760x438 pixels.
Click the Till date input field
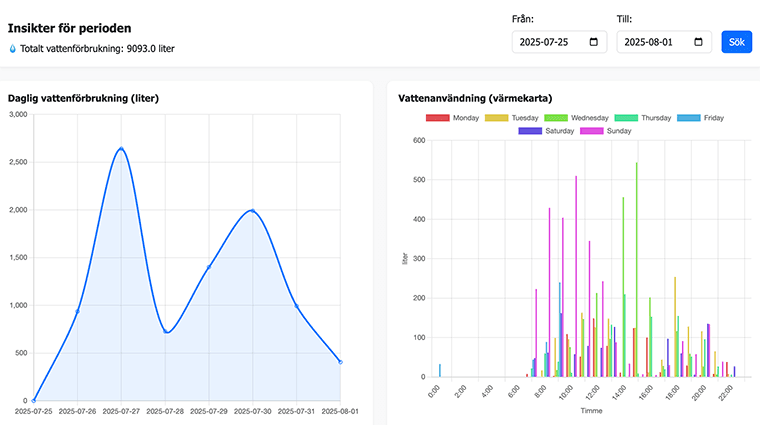pos(655,43)
